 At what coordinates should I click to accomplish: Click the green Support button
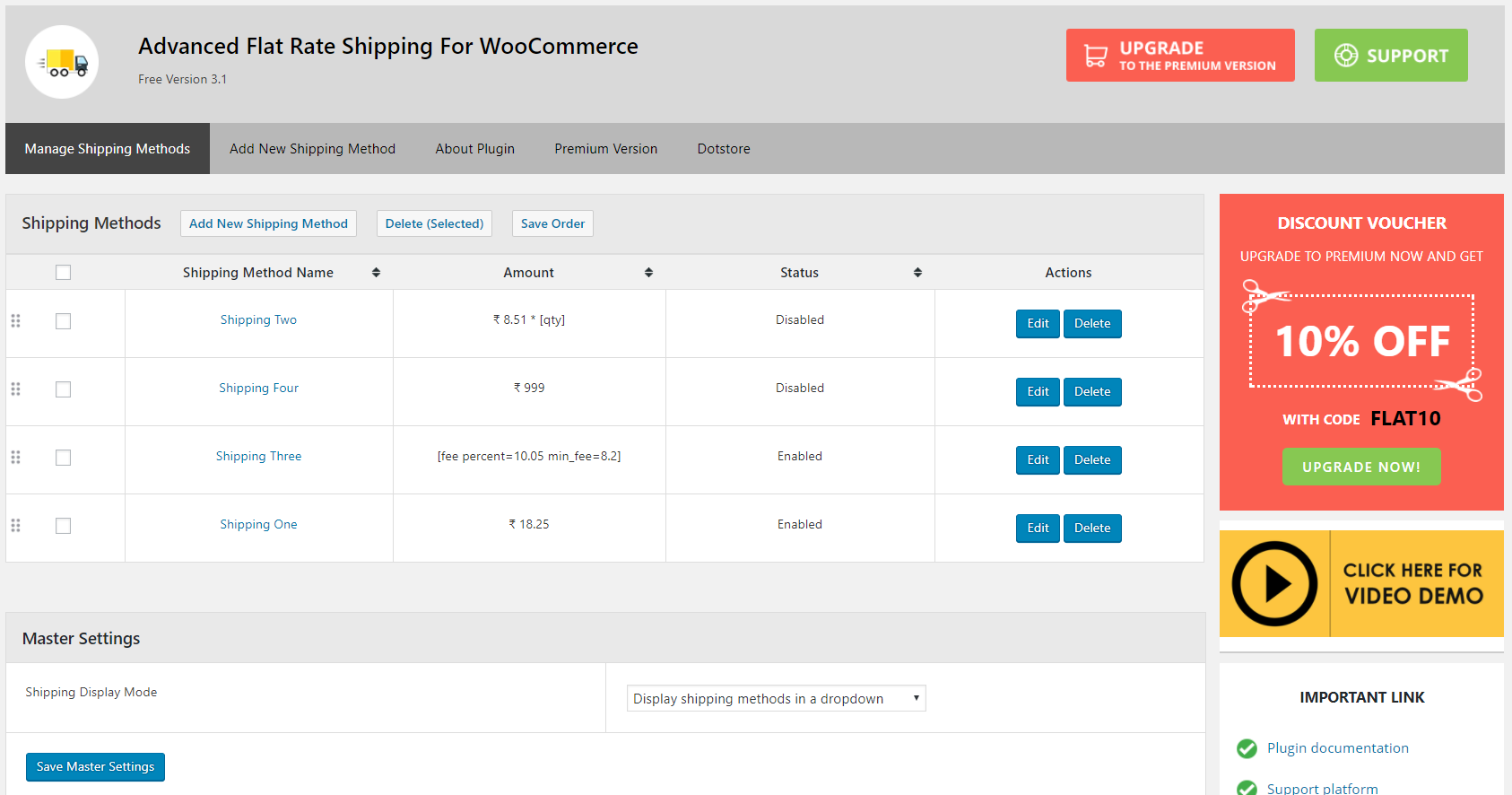coord(1391,56)
